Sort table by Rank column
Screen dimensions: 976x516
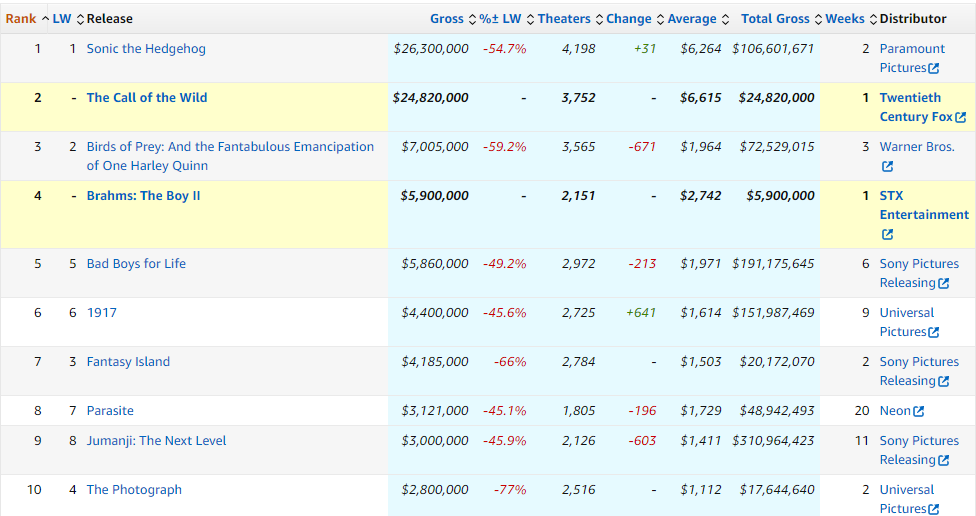tap(21, 19)
